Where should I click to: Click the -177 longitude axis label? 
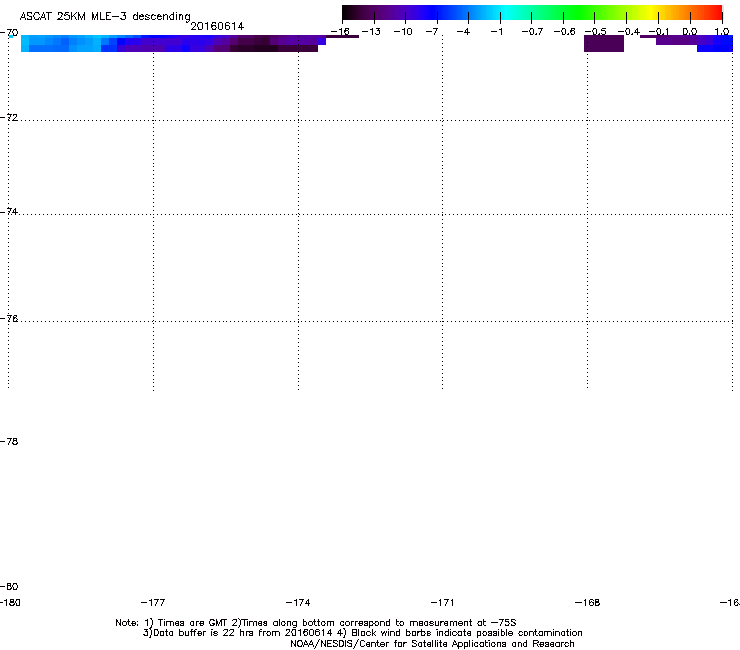coord(153,602)
